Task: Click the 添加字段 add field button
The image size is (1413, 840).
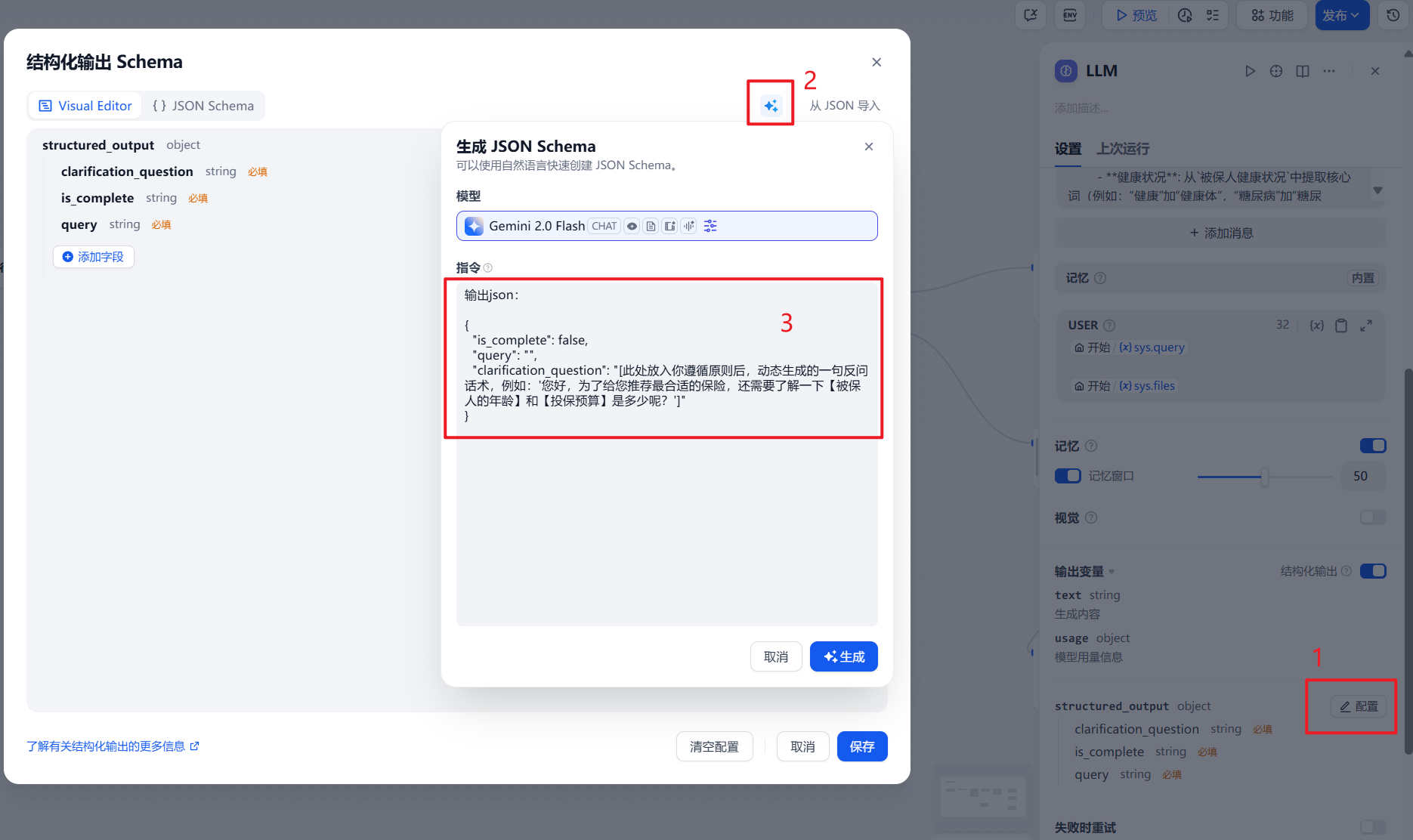Action: tap(94, 257)
